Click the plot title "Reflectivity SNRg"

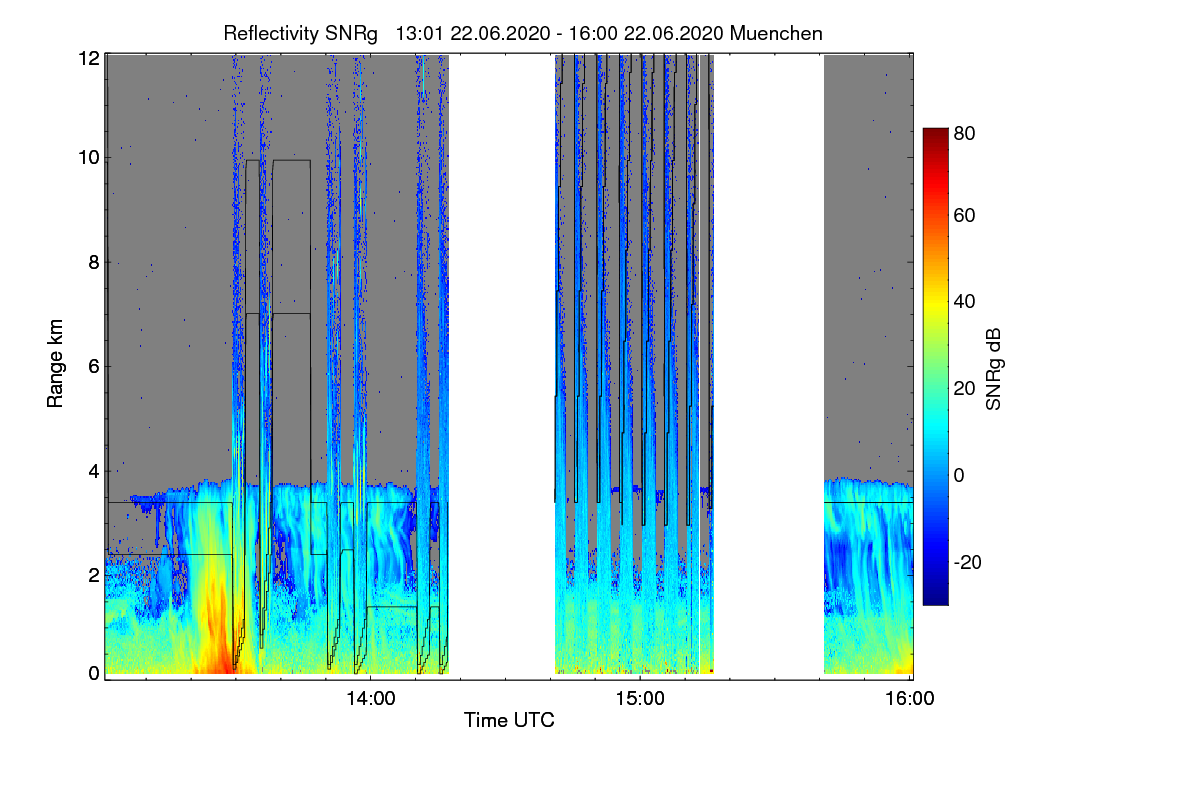click(301, 33)
